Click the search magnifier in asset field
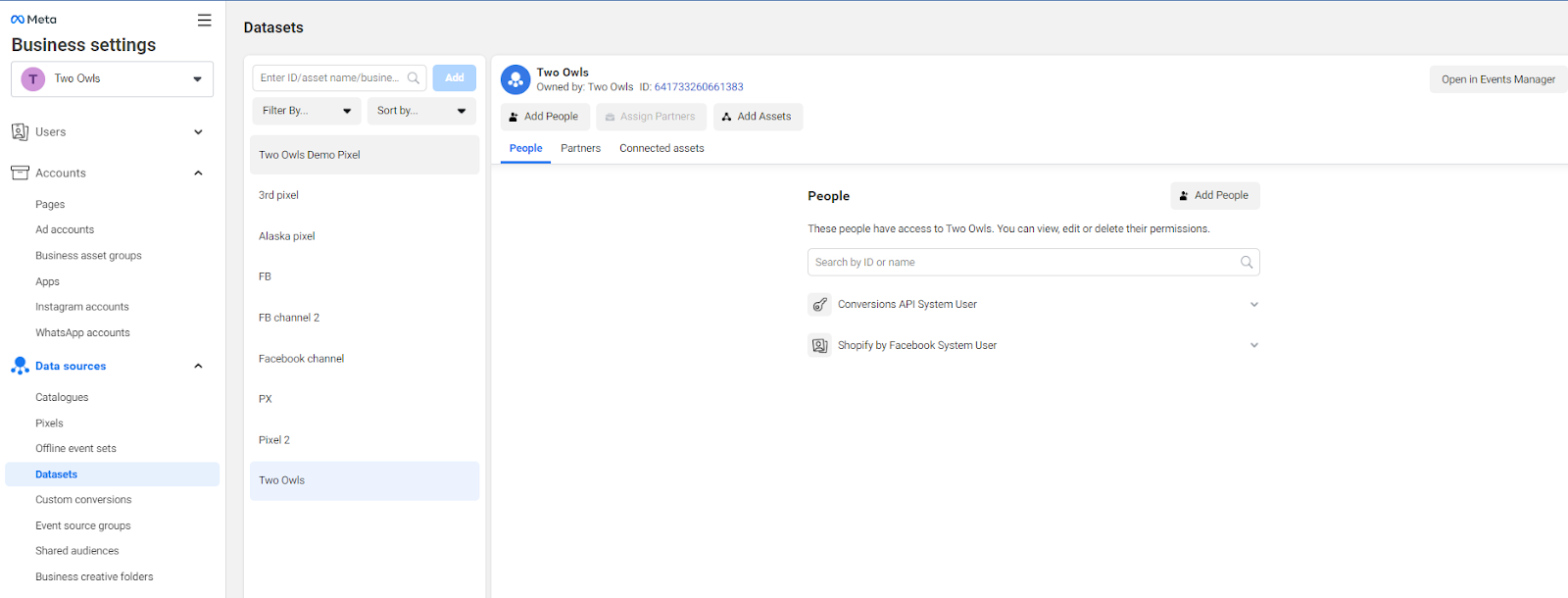Image resolution: width=1568 pixels, height=598 pixels. tap(414, 78)
